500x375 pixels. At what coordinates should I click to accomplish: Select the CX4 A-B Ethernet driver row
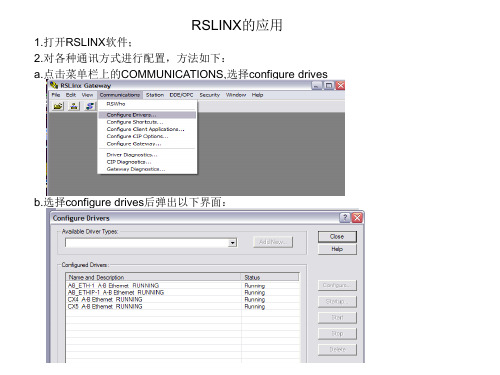tap(183, 300)
